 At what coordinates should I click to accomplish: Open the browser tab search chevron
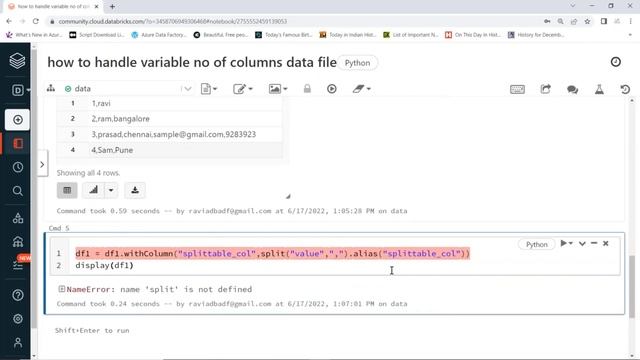[573, 6]
